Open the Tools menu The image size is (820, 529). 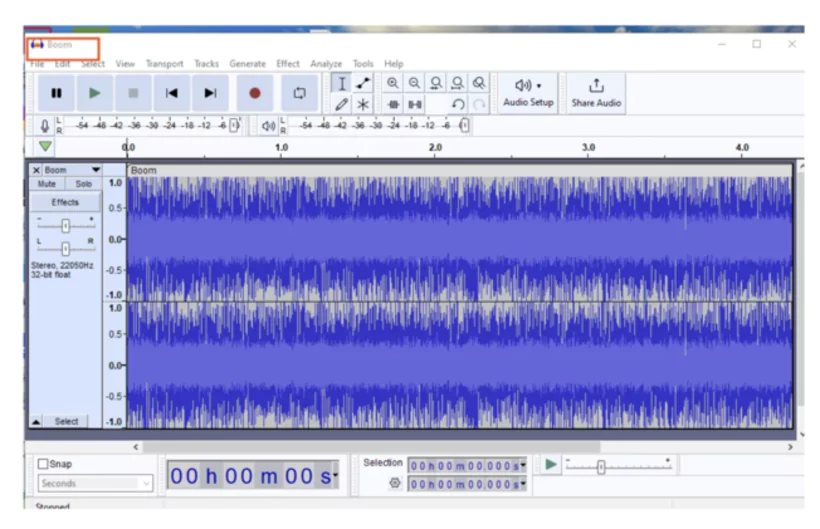coord(363,64)
